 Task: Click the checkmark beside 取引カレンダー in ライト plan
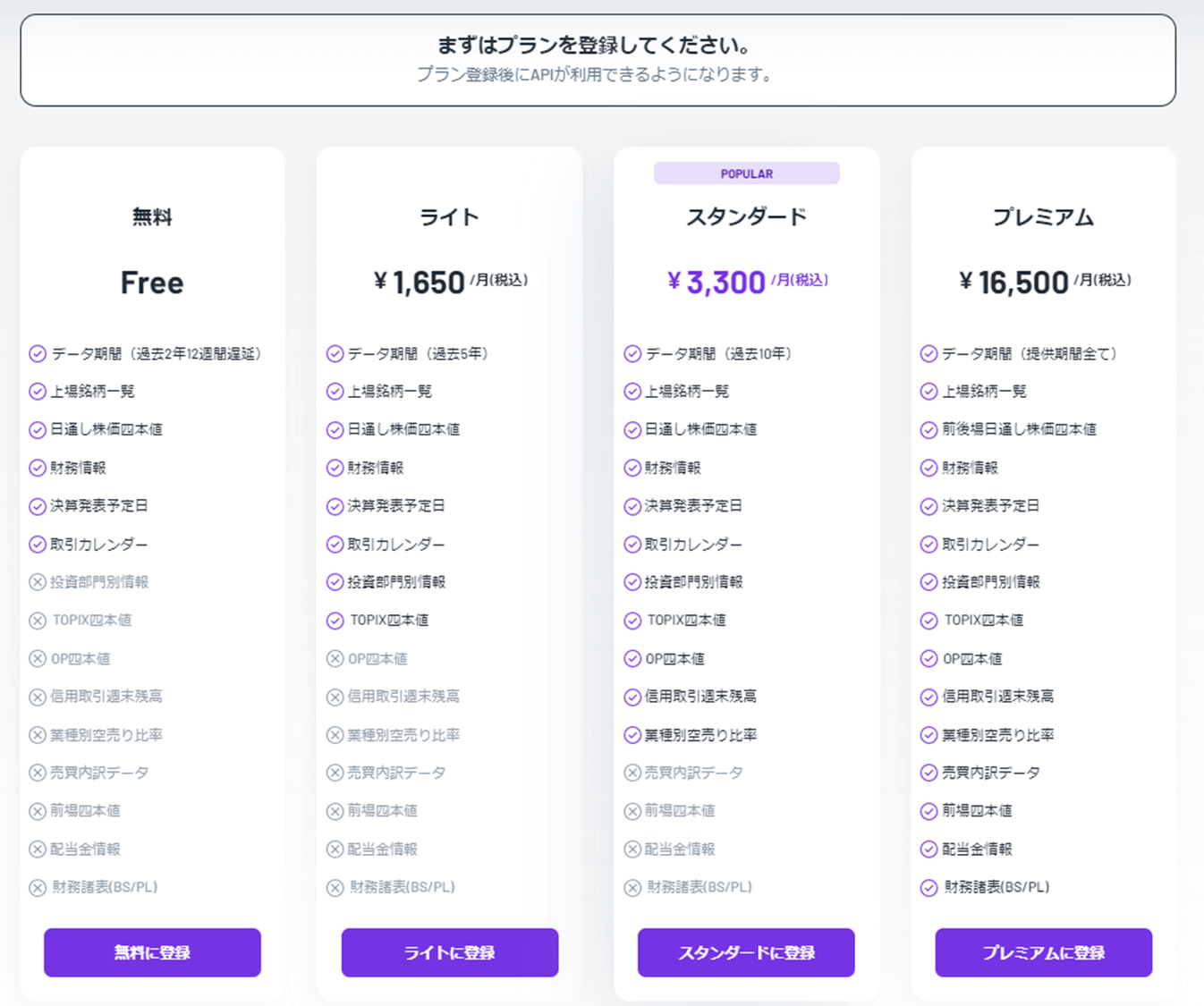[x=334, y=544]
